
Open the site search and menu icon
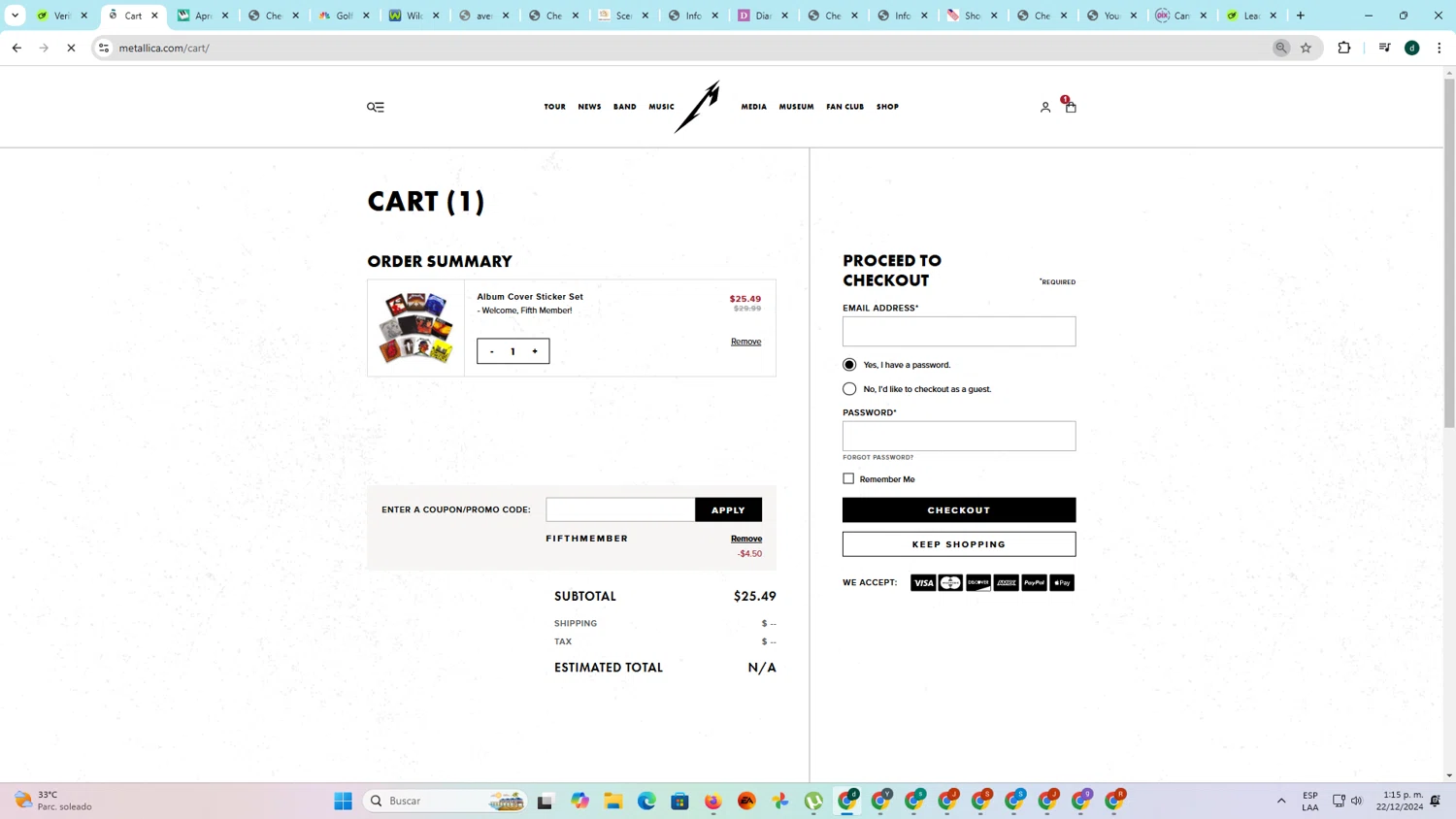[x=376, y=107]
